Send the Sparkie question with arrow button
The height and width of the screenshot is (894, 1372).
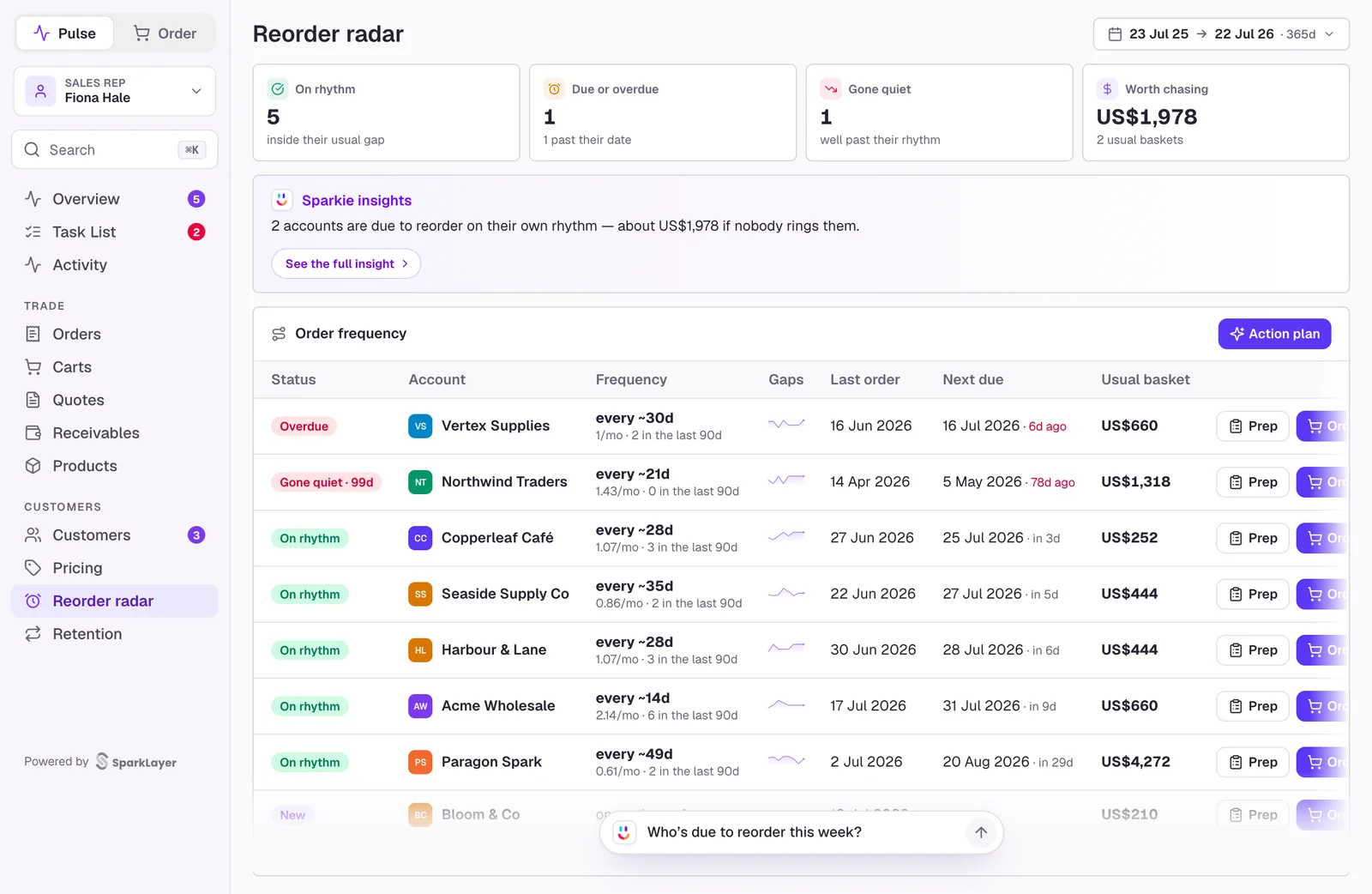pos(981,832)
